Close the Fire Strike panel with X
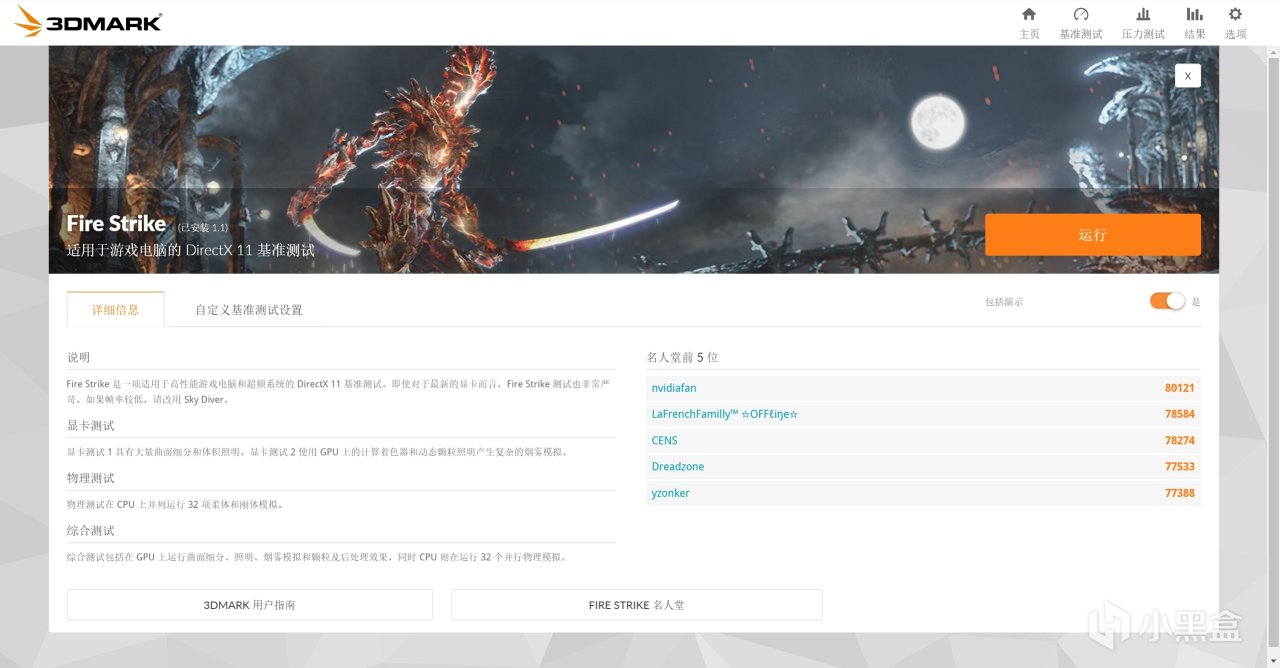 [1188, 76]
